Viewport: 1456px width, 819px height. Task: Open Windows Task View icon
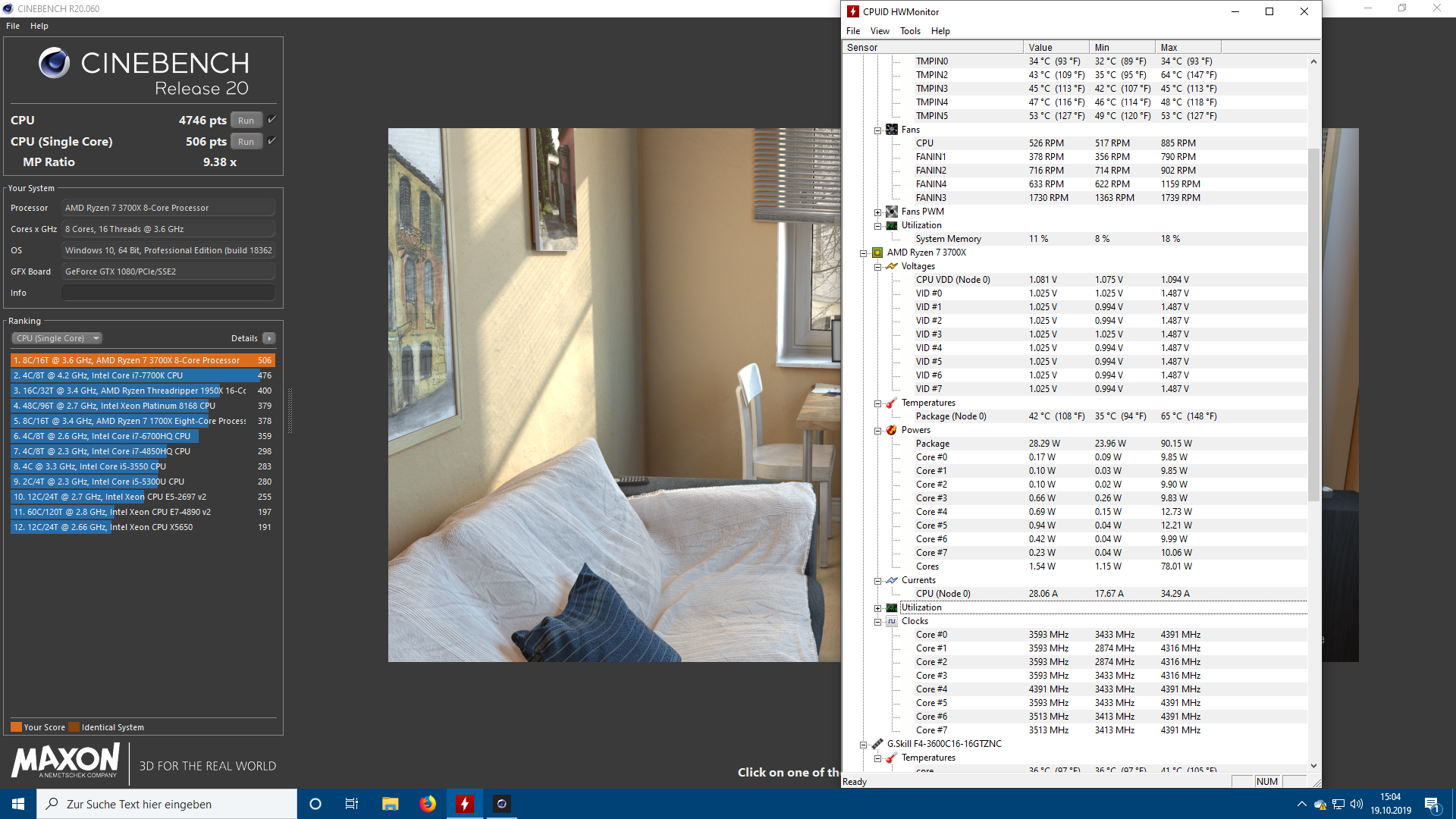352,804
